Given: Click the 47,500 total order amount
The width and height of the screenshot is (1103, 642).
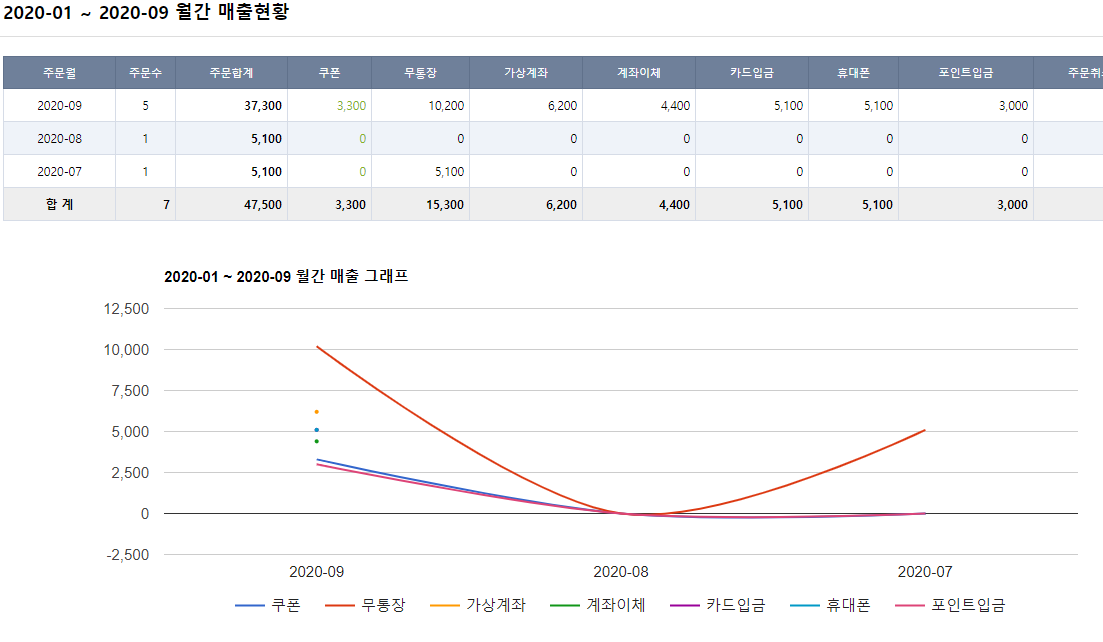Looking at the screenshot, I should click(263, 205).
